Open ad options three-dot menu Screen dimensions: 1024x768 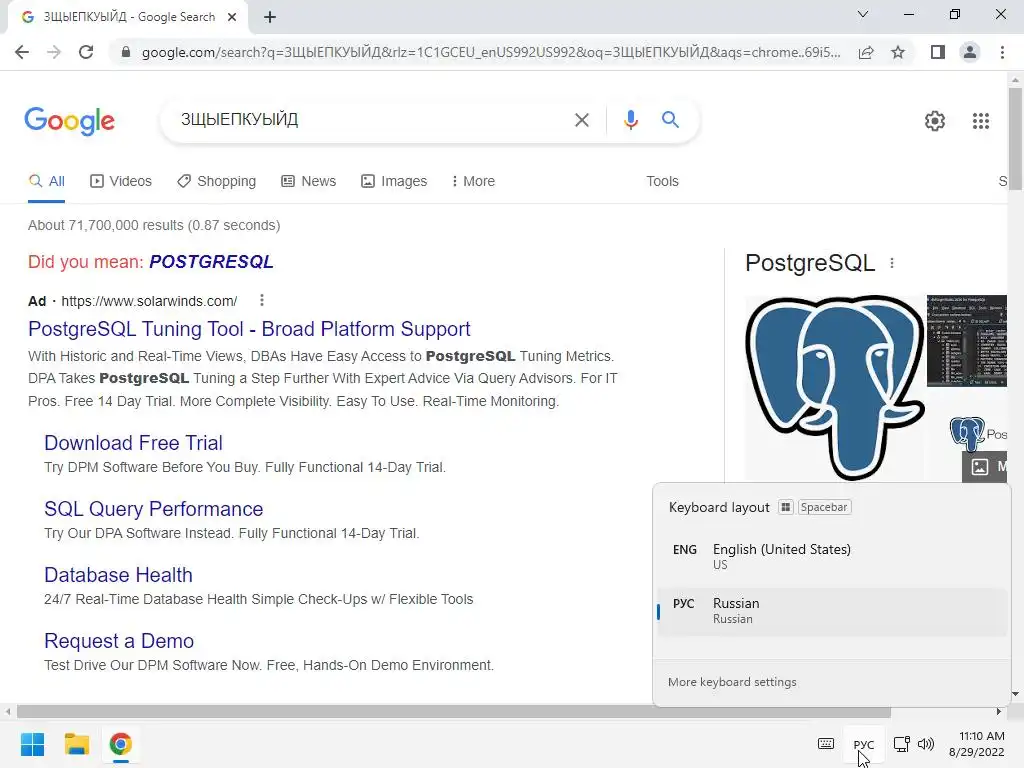[x=262, y=300]
